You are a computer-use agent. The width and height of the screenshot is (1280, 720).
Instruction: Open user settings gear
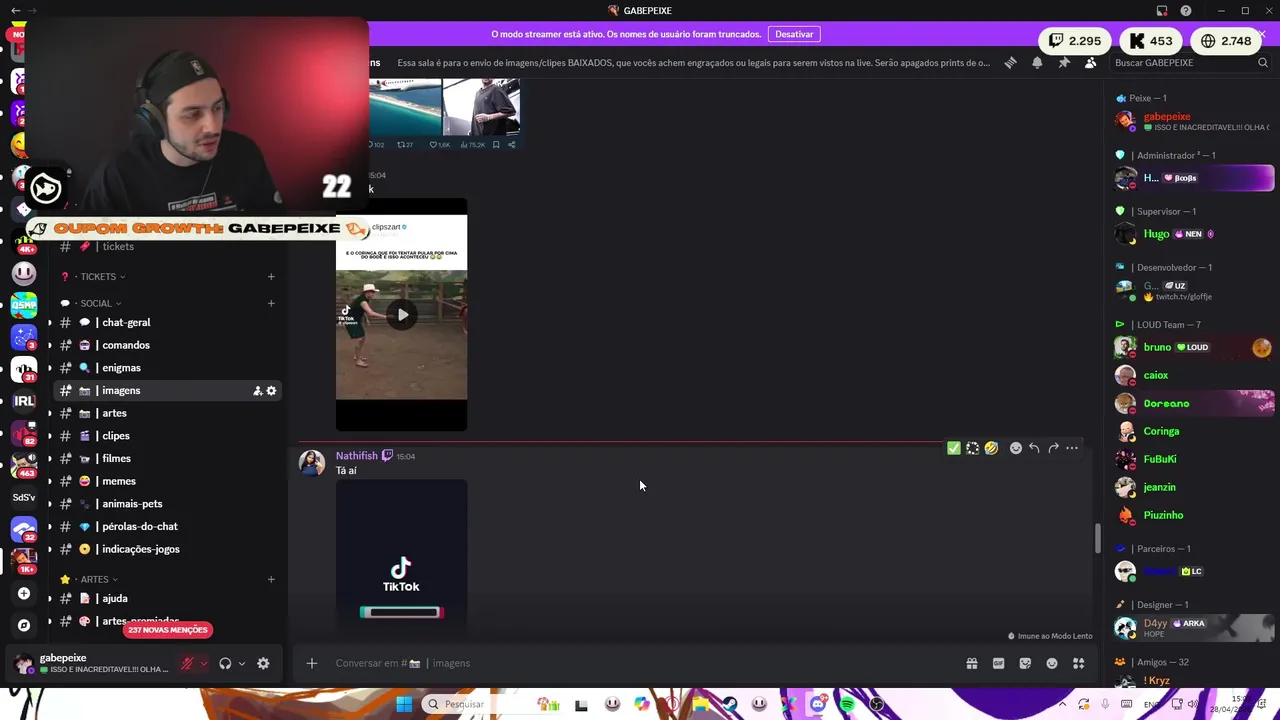coord(263,663)
